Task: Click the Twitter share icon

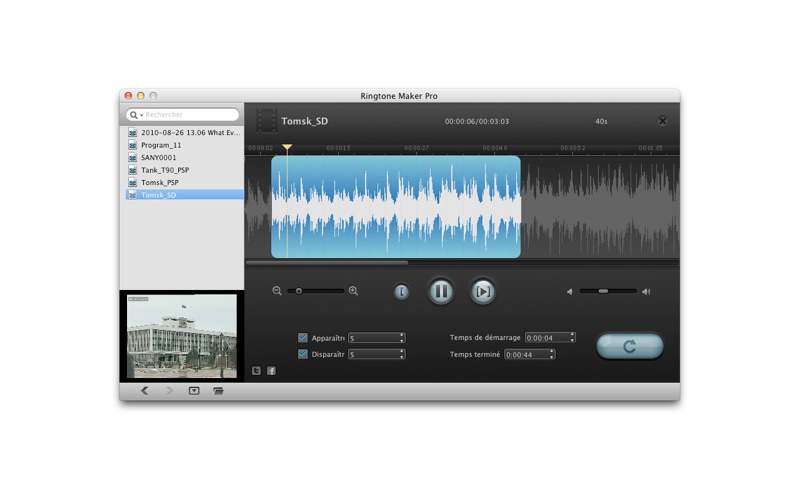Action: [256, 371]
